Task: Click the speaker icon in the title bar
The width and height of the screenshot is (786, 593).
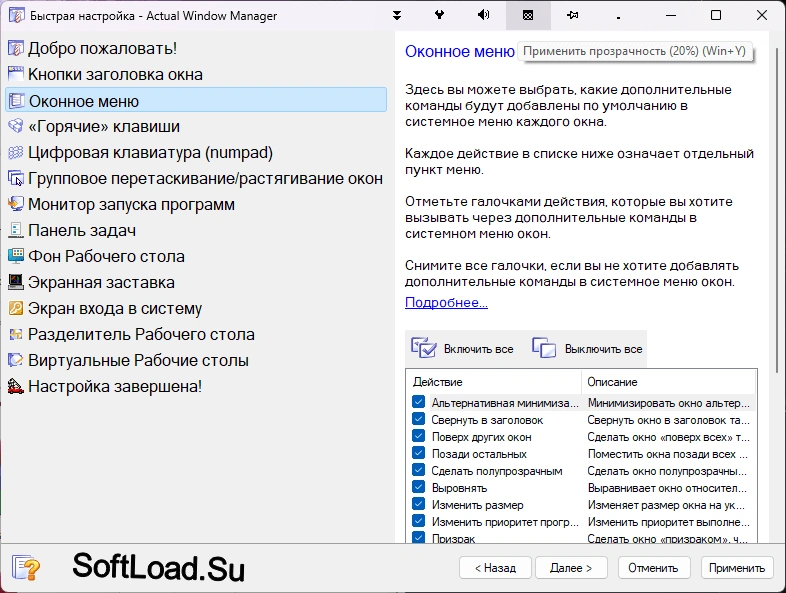Action: (483, 15)
